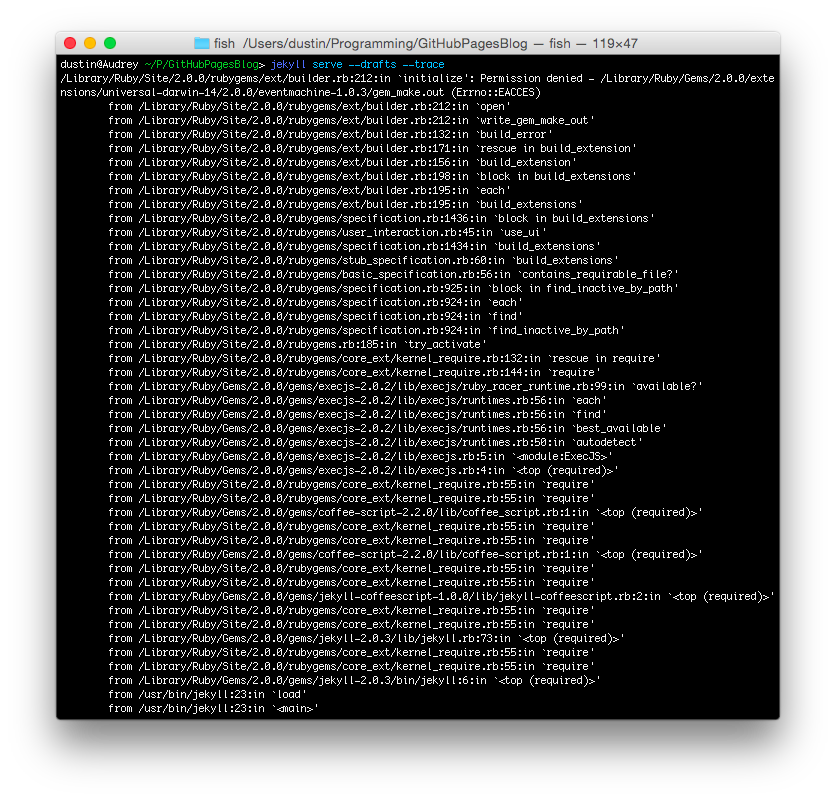The height and width of the screenshot is (800, 836).
Task: Click the runtimes.rb:50 `autodetect' line
Action: (375, 442)
